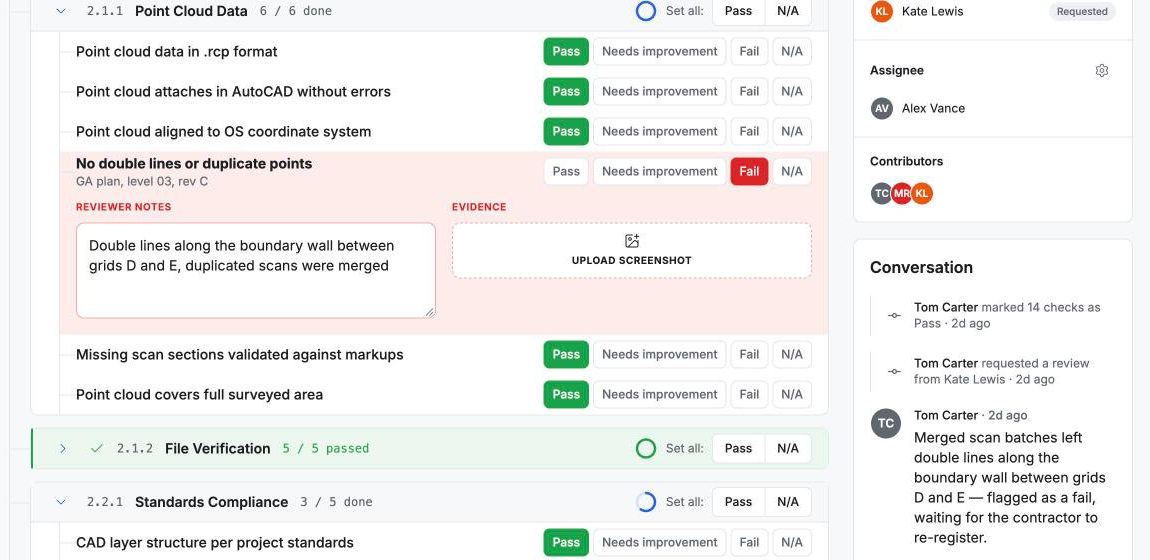Mark OS coordinate check as Fail
1150x560 pixels.
749,131
